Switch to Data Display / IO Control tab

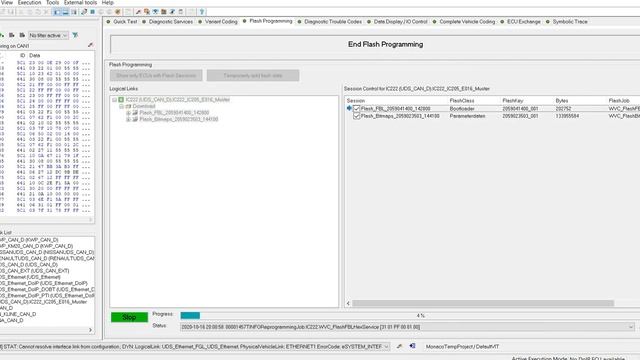pyautogui.click(x=397, y=22)
